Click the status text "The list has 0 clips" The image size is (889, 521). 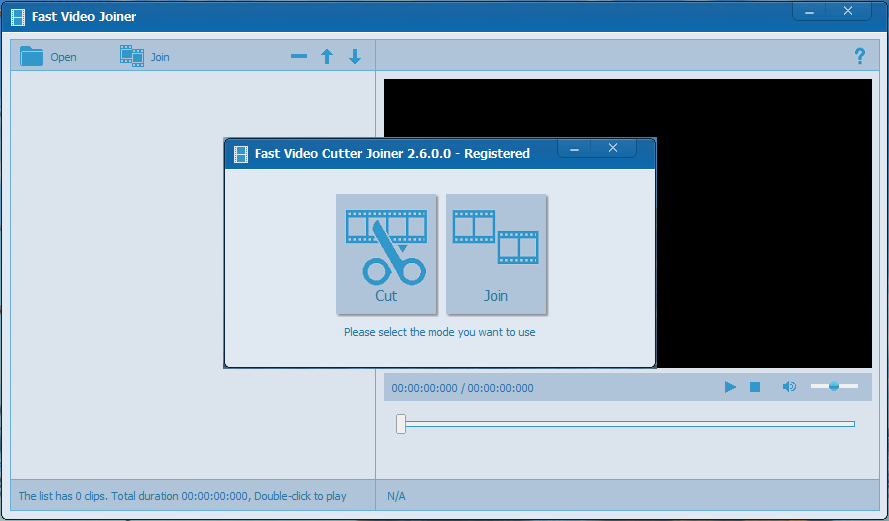pyautogui.click(x=62, y=496)
